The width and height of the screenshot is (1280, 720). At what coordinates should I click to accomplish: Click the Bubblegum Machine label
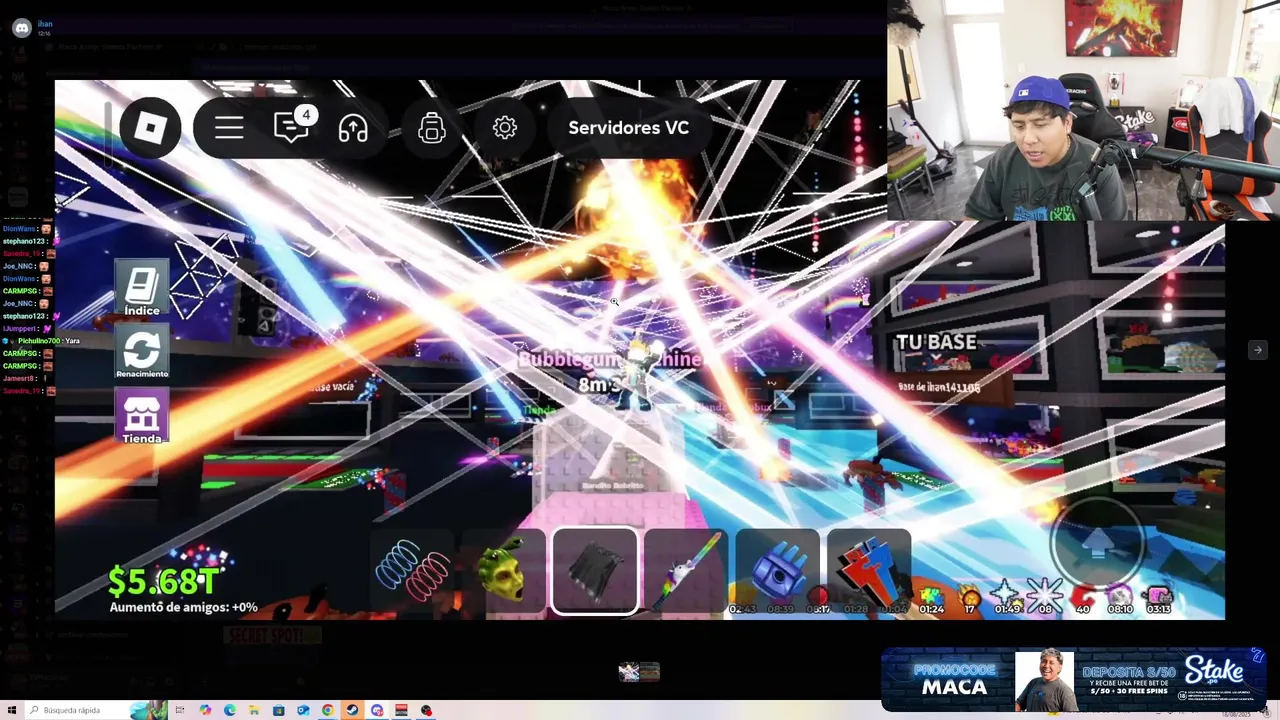[x=610, y=358]
